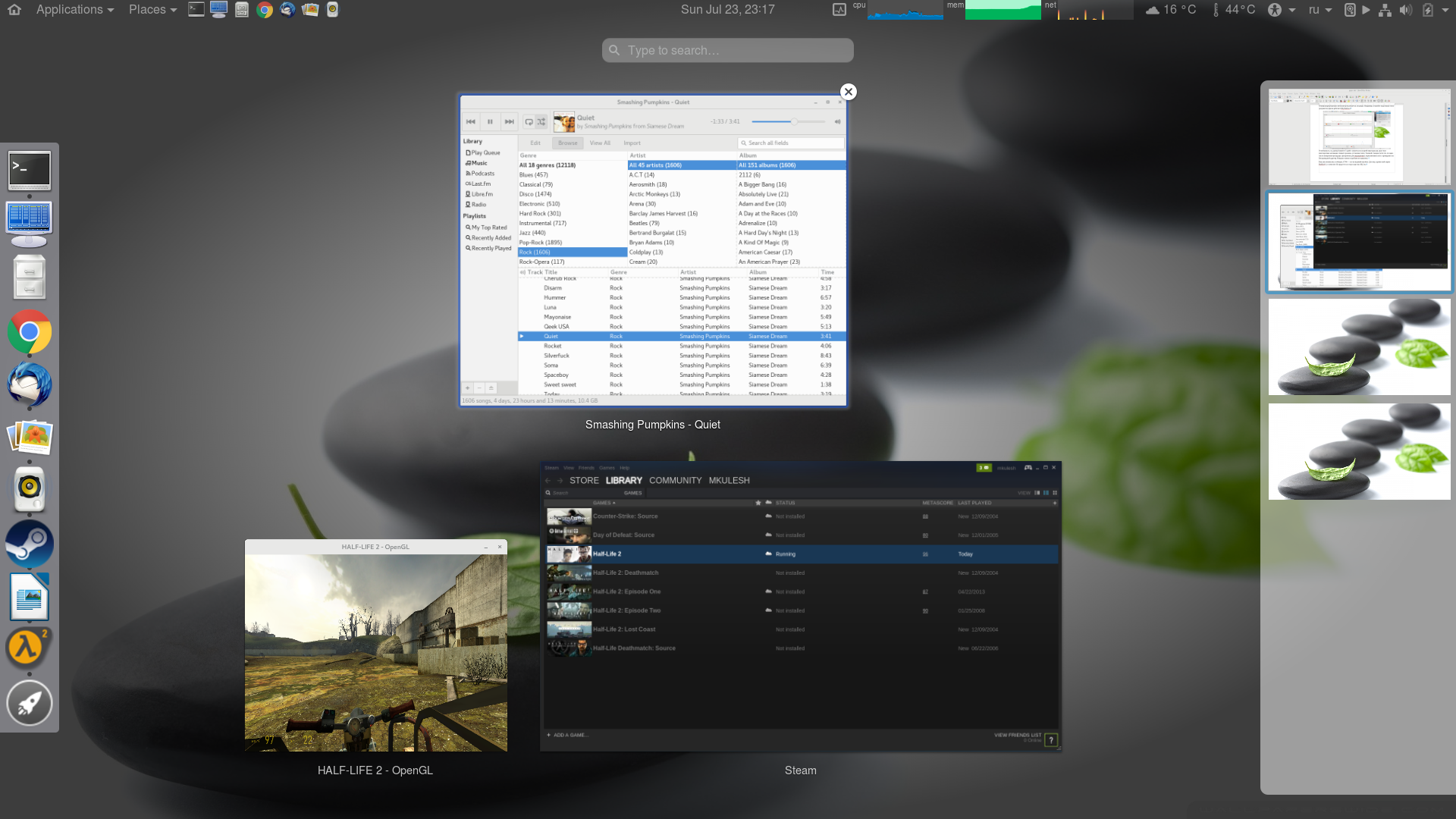This screenshot has width=1456, height=819.
Task: Open the ru keyboard layout dropdown
Action: (x=1319, y=10)
